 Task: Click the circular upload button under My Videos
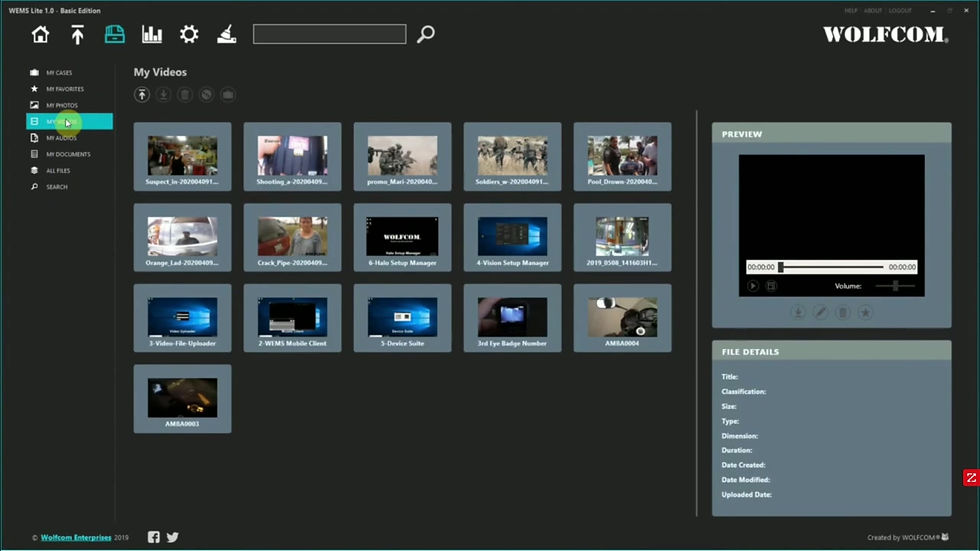(x=142, y=94)
